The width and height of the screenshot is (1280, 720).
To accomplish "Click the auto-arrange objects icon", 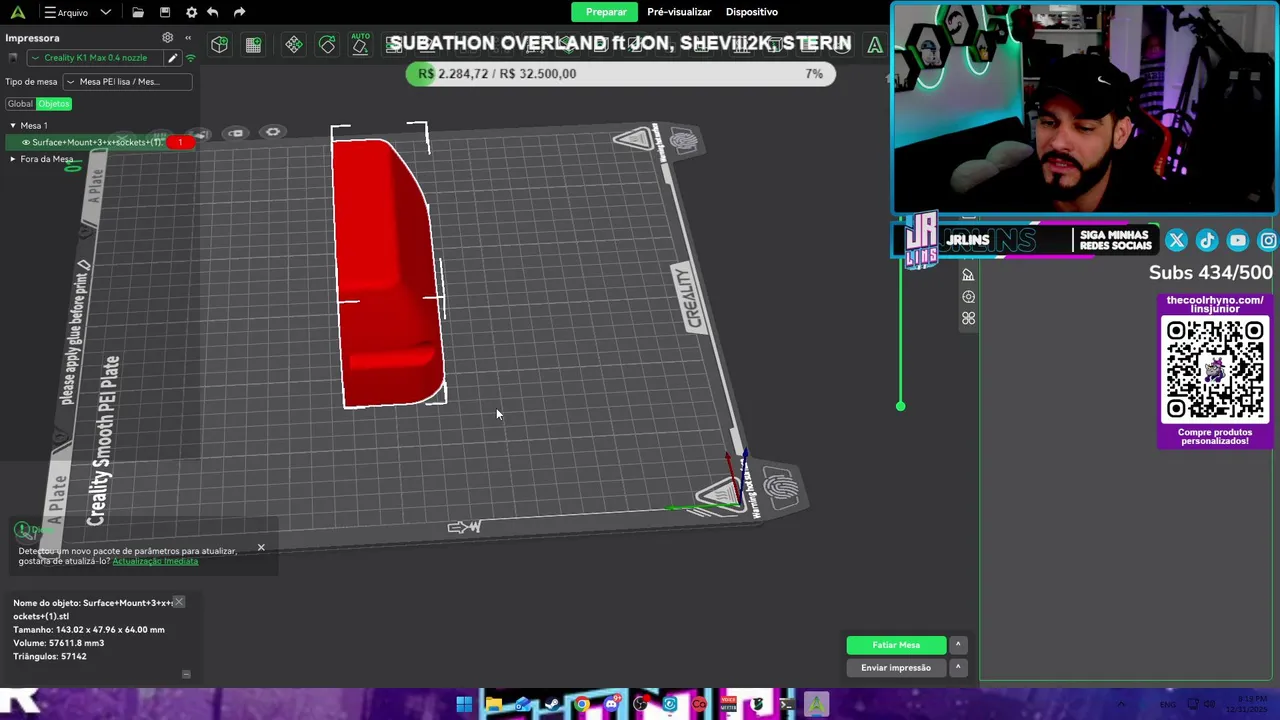I will (293, 44).
